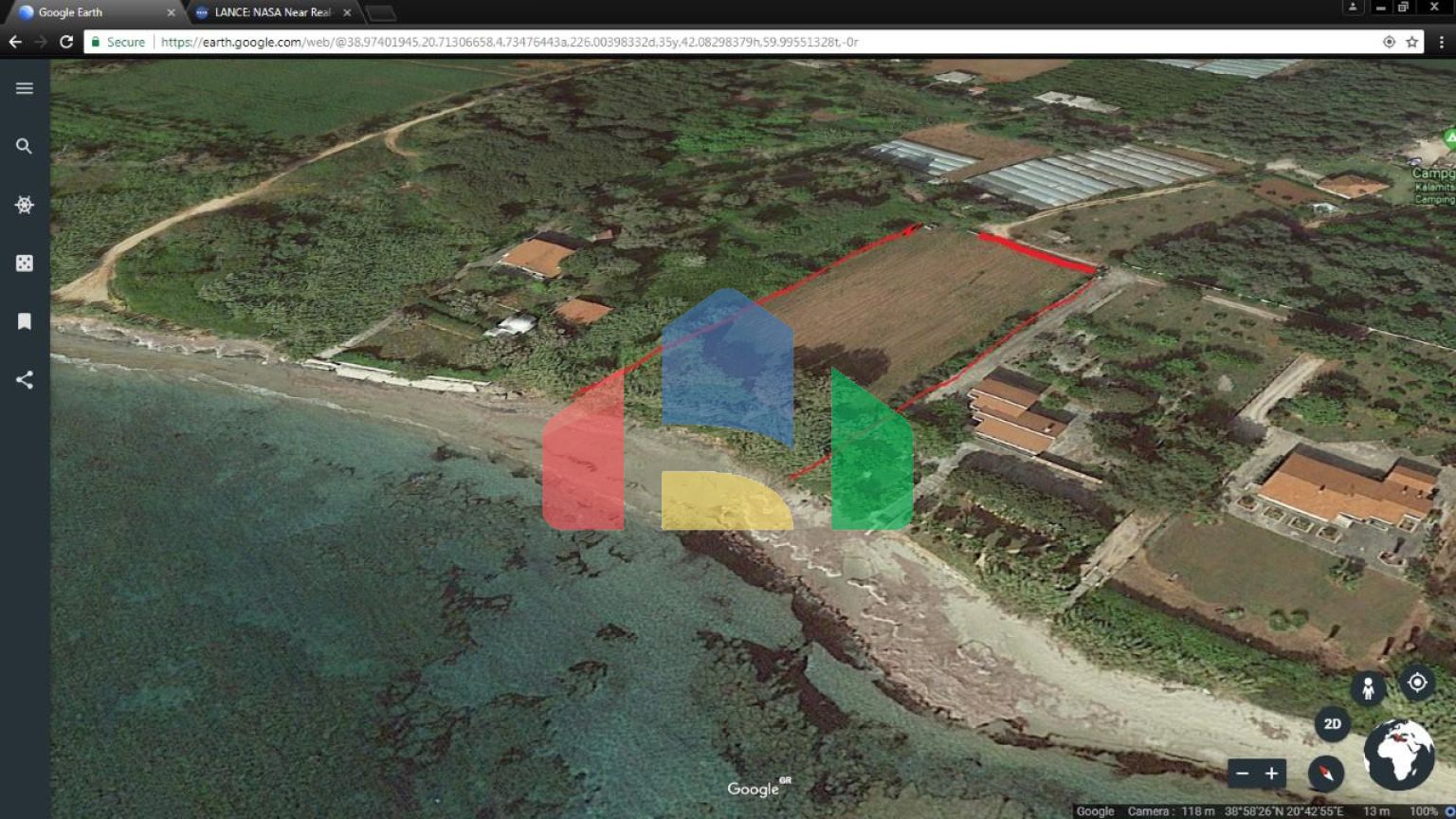
Task: Activate Street View pegman icon
Action: (1368, 687)
